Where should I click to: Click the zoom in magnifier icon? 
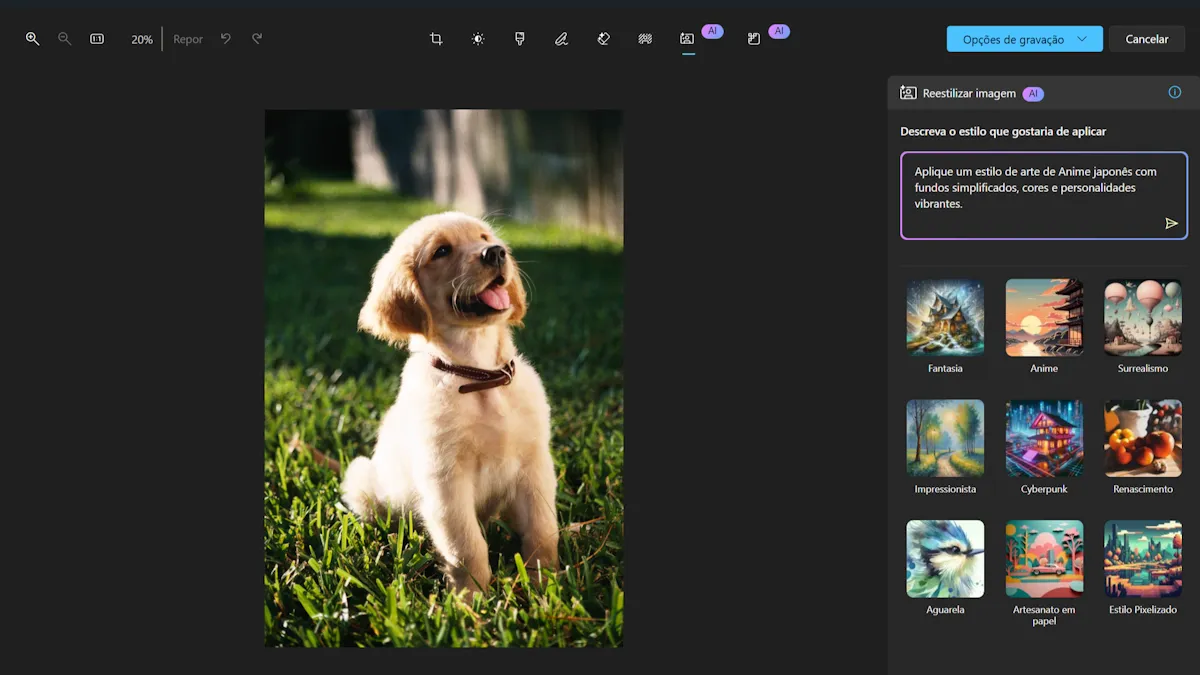pyautogui.click(x=33, y=39)
